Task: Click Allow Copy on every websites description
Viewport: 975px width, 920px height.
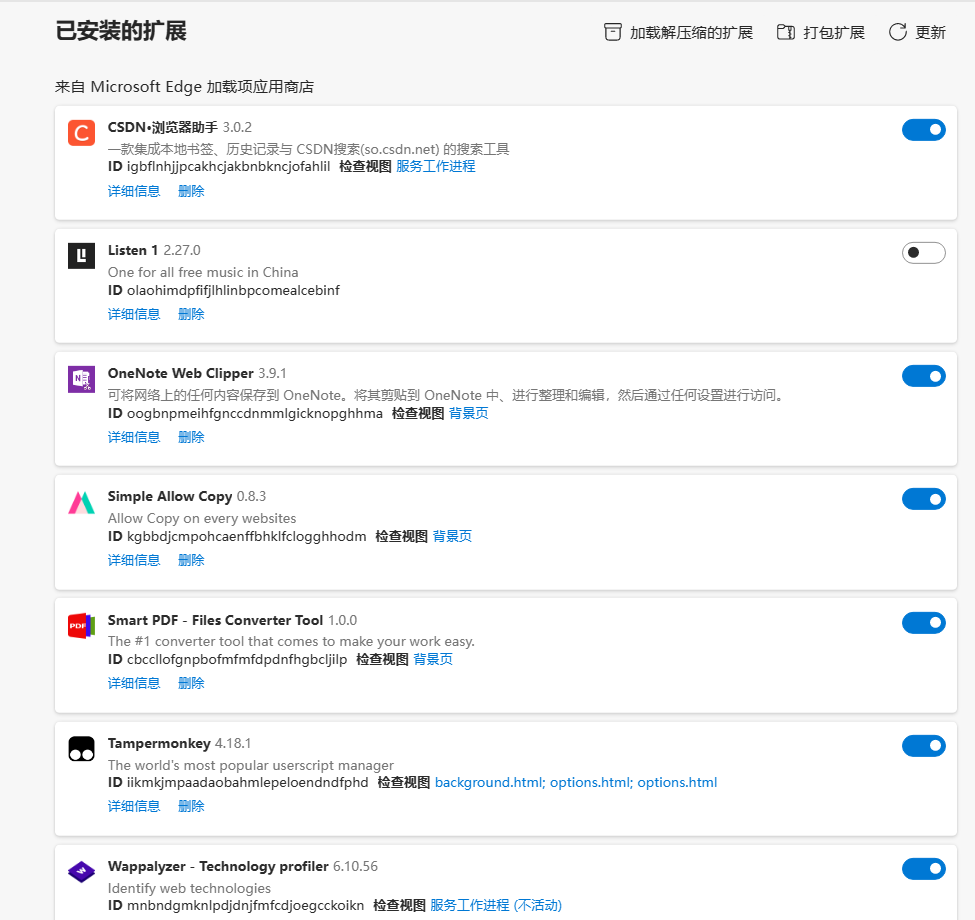Action: click(201, 518)
